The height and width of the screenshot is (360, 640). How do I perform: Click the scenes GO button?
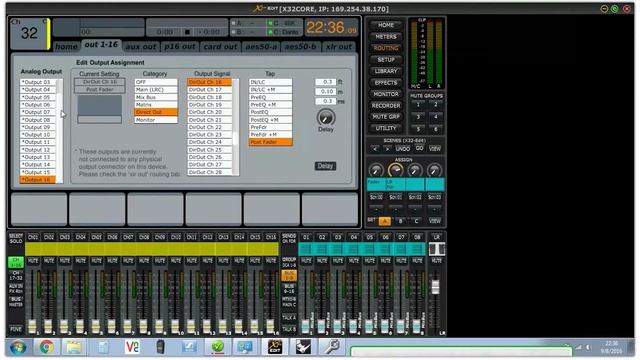click(x=419, y=149)
